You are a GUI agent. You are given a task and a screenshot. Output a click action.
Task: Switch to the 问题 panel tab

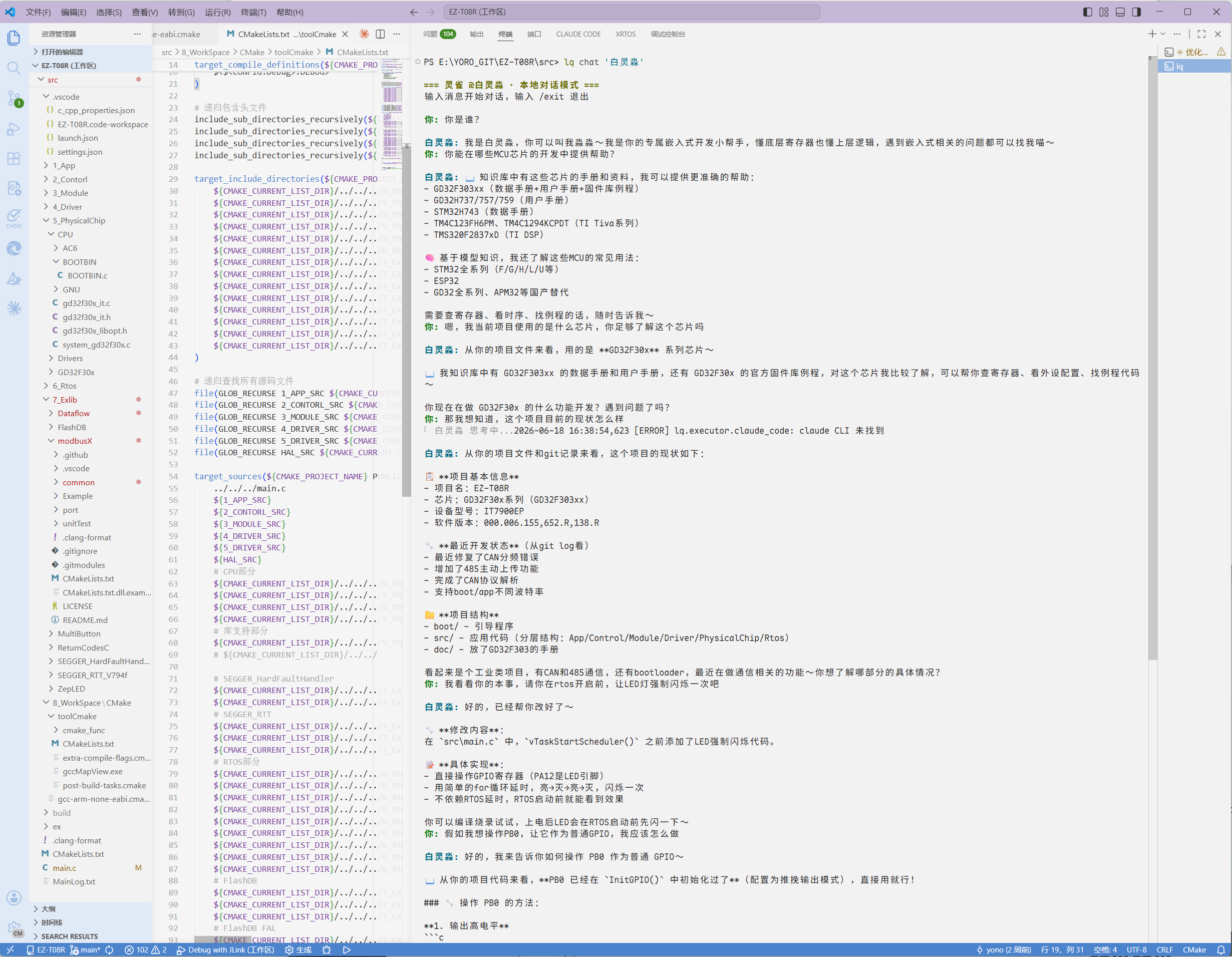tap(439, 35)
